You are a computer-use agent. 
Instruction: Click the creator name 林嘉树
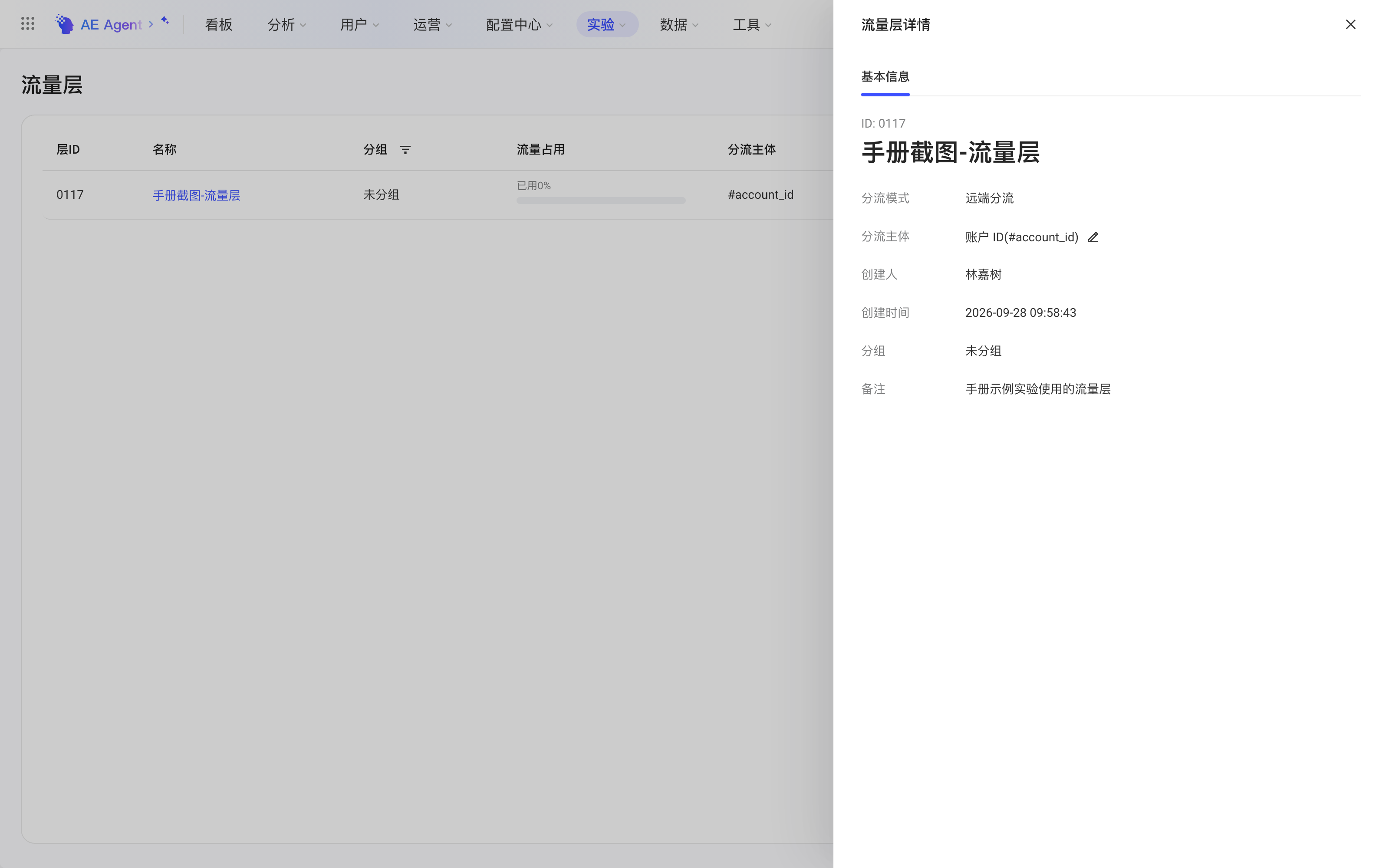coord(983,275)
